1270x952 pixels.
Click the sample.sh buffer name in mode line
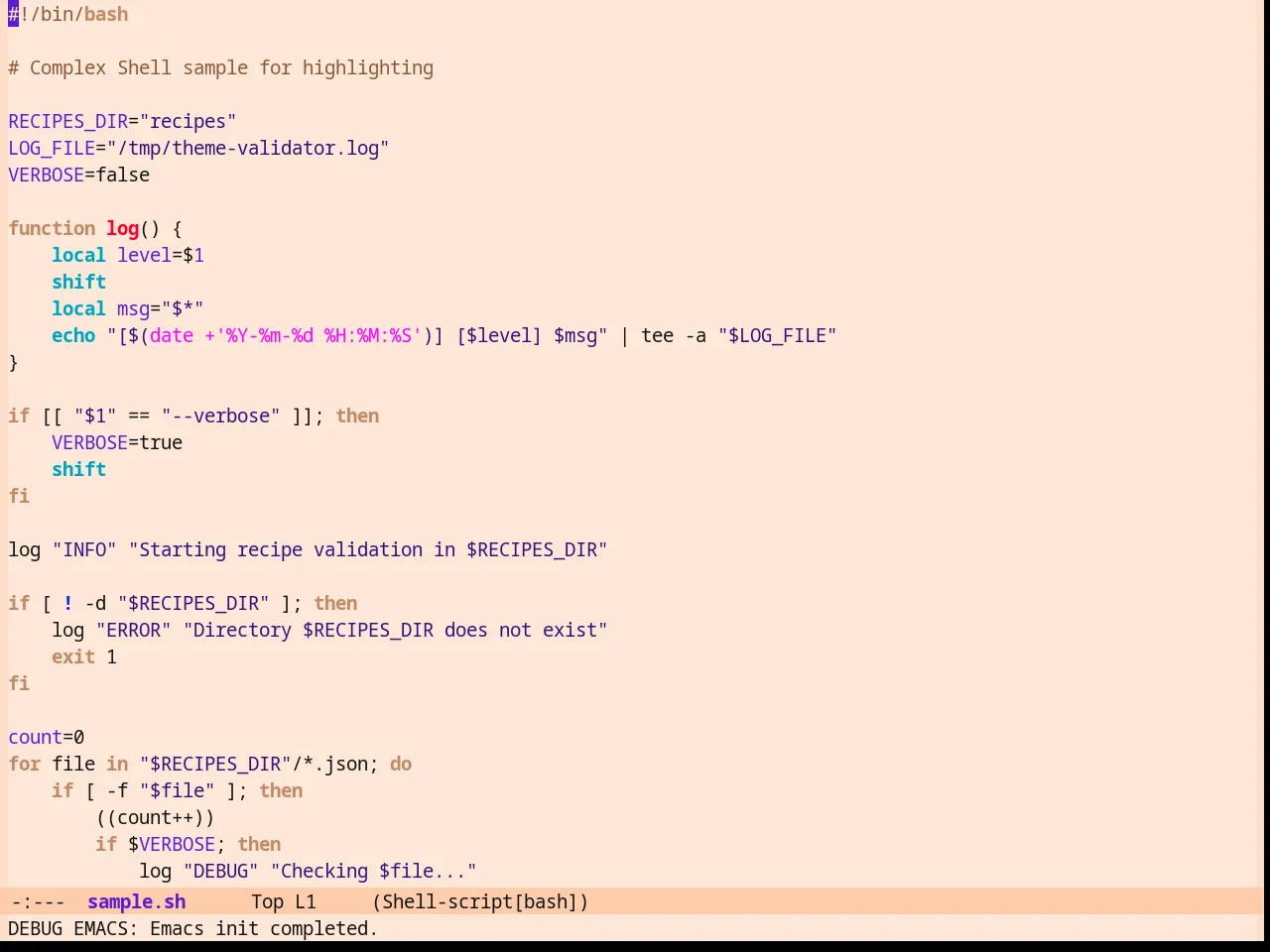(136, 901)
